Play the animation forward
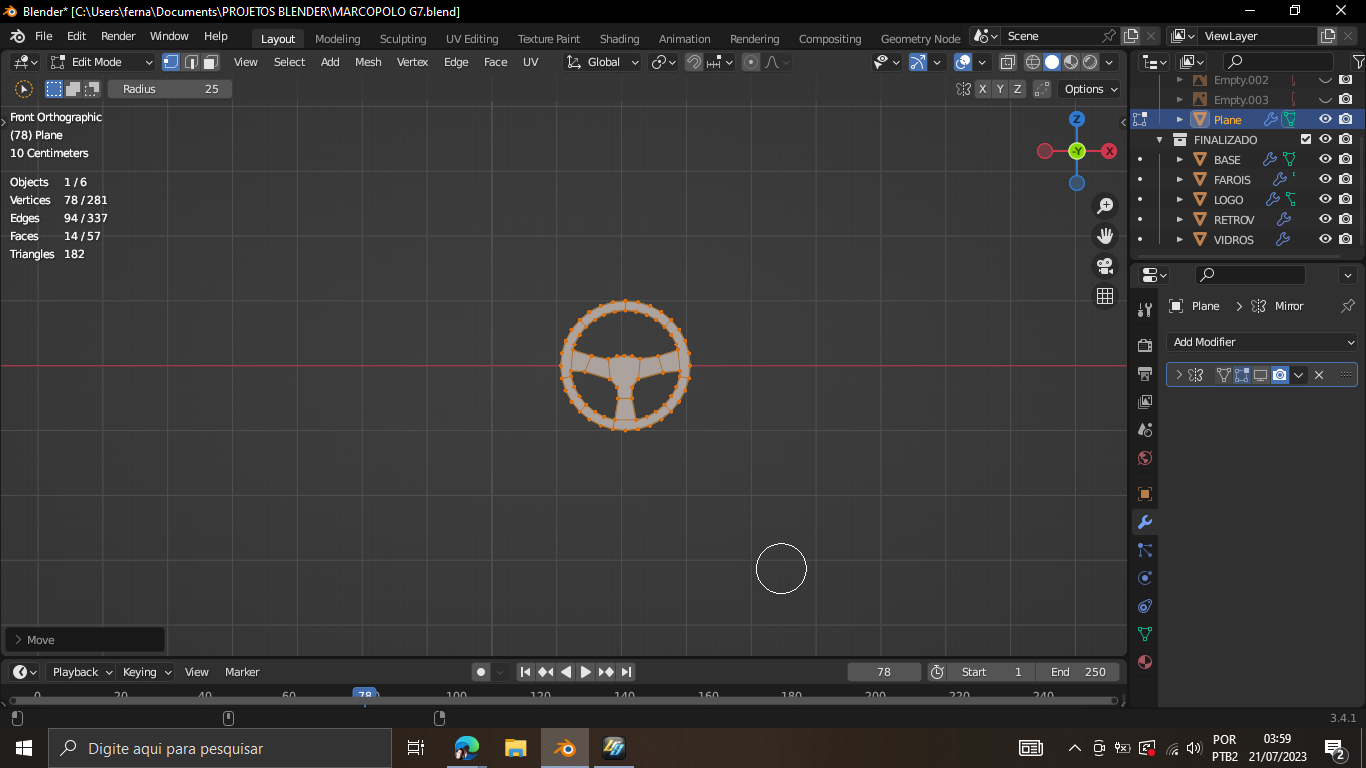This screenshot has width=1366, height=768. (x=586, y=672)
